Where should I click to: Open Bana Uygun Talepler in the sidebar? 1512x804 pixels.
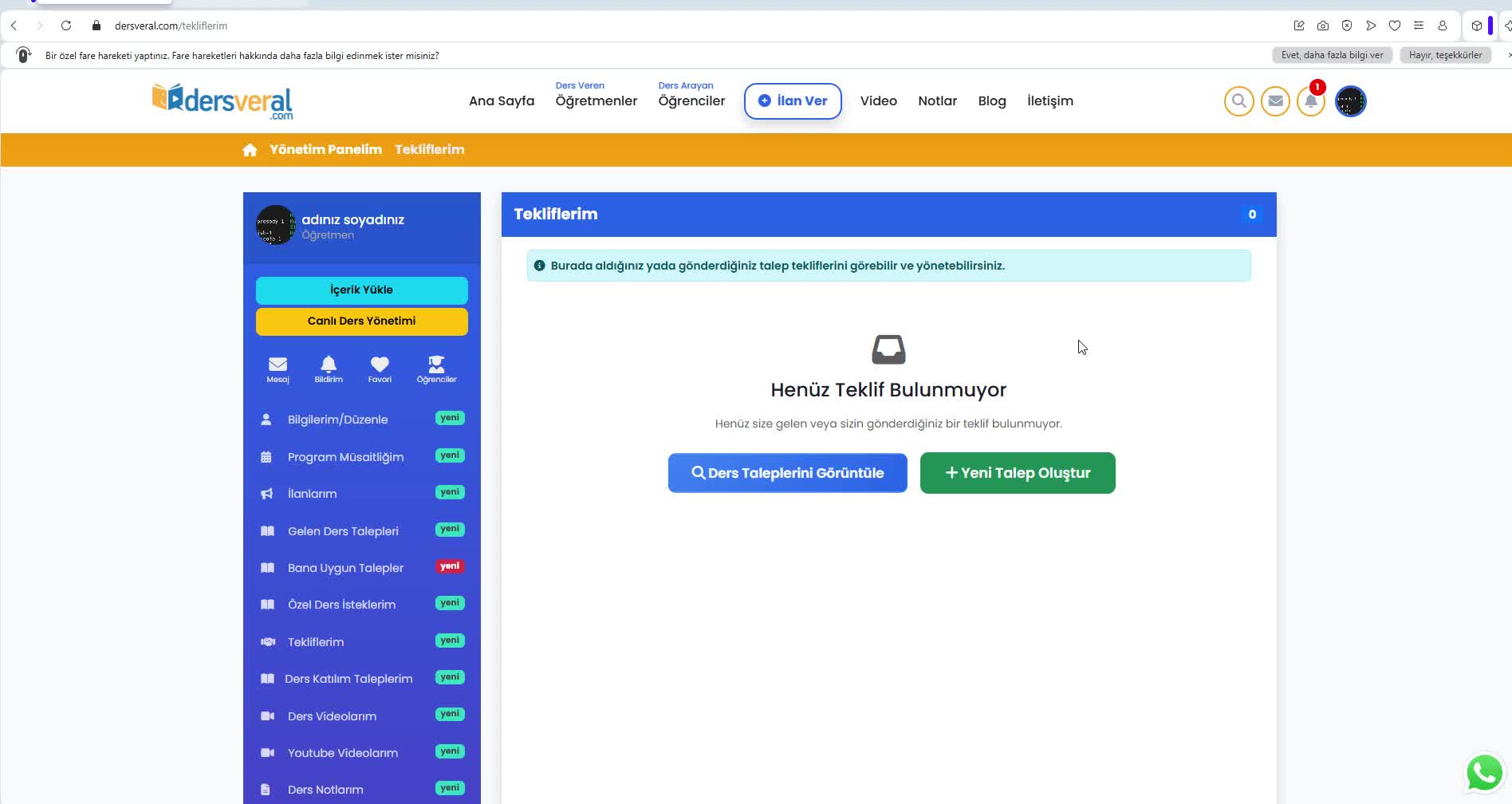tap(345, 567)
